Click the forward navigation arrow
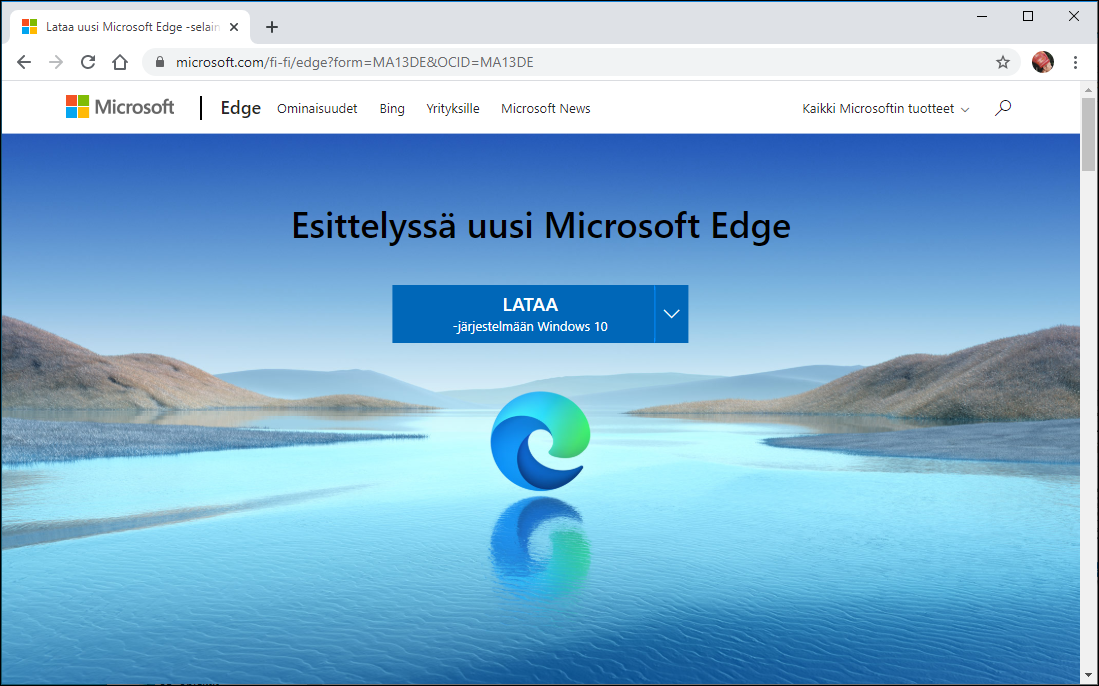Screen dimensions: 1099x686 (x=56, y=62)
